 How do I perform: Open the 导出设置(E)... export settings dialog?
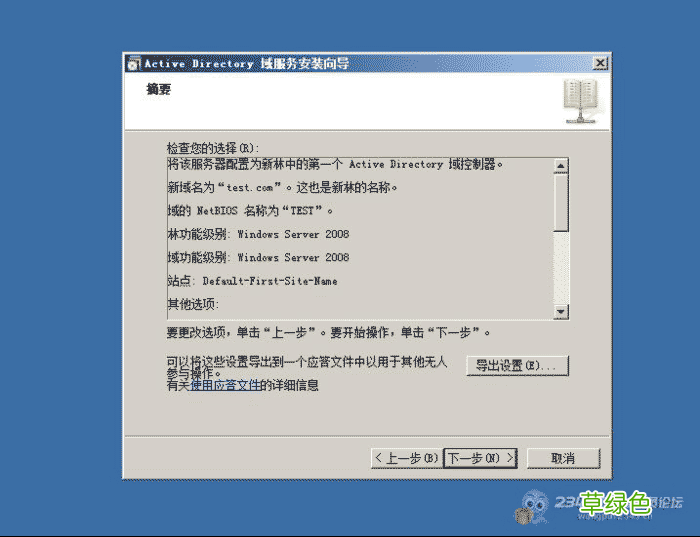(517, 366)
